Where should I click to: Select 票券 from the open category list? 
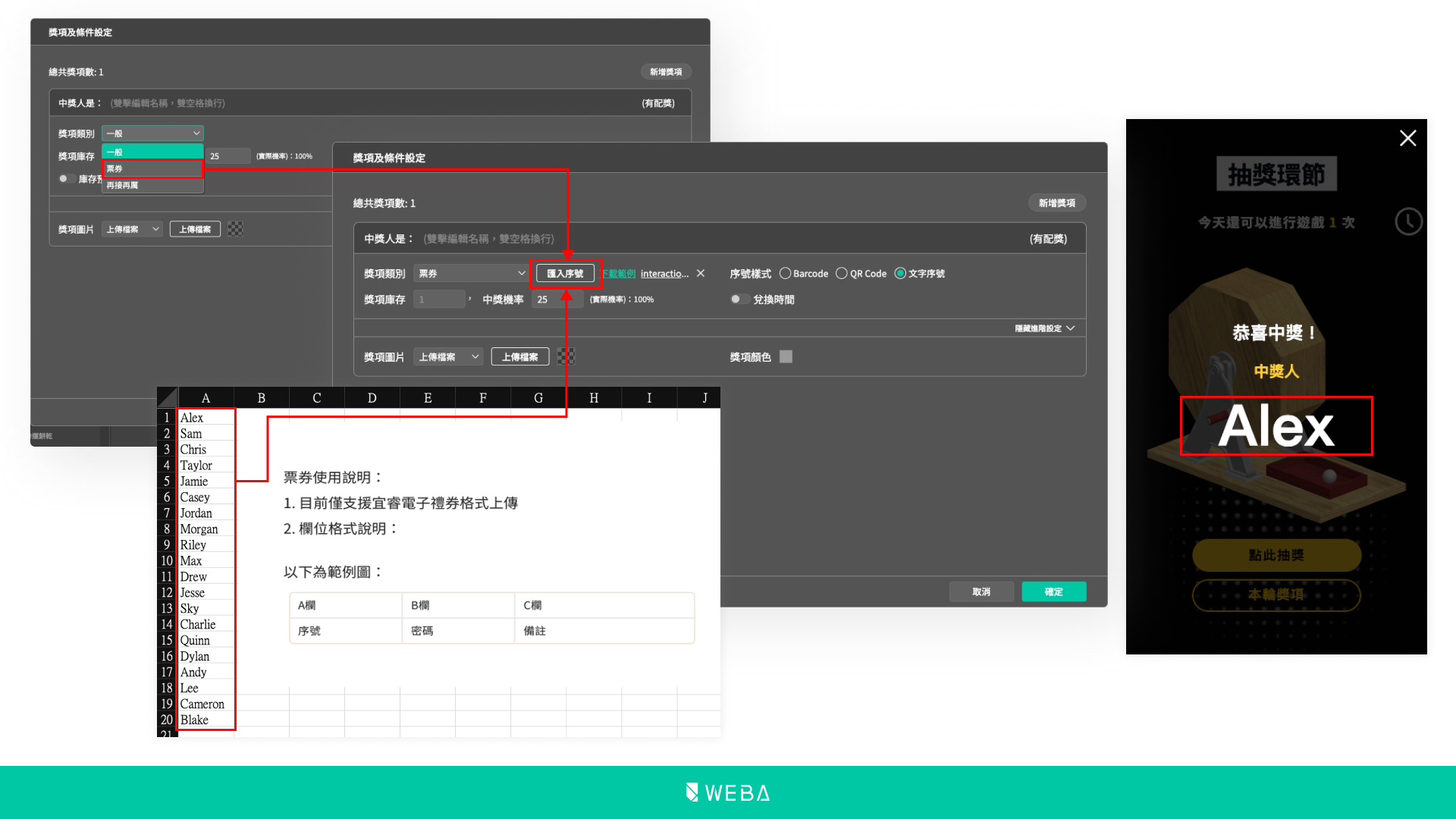[152, 168]
